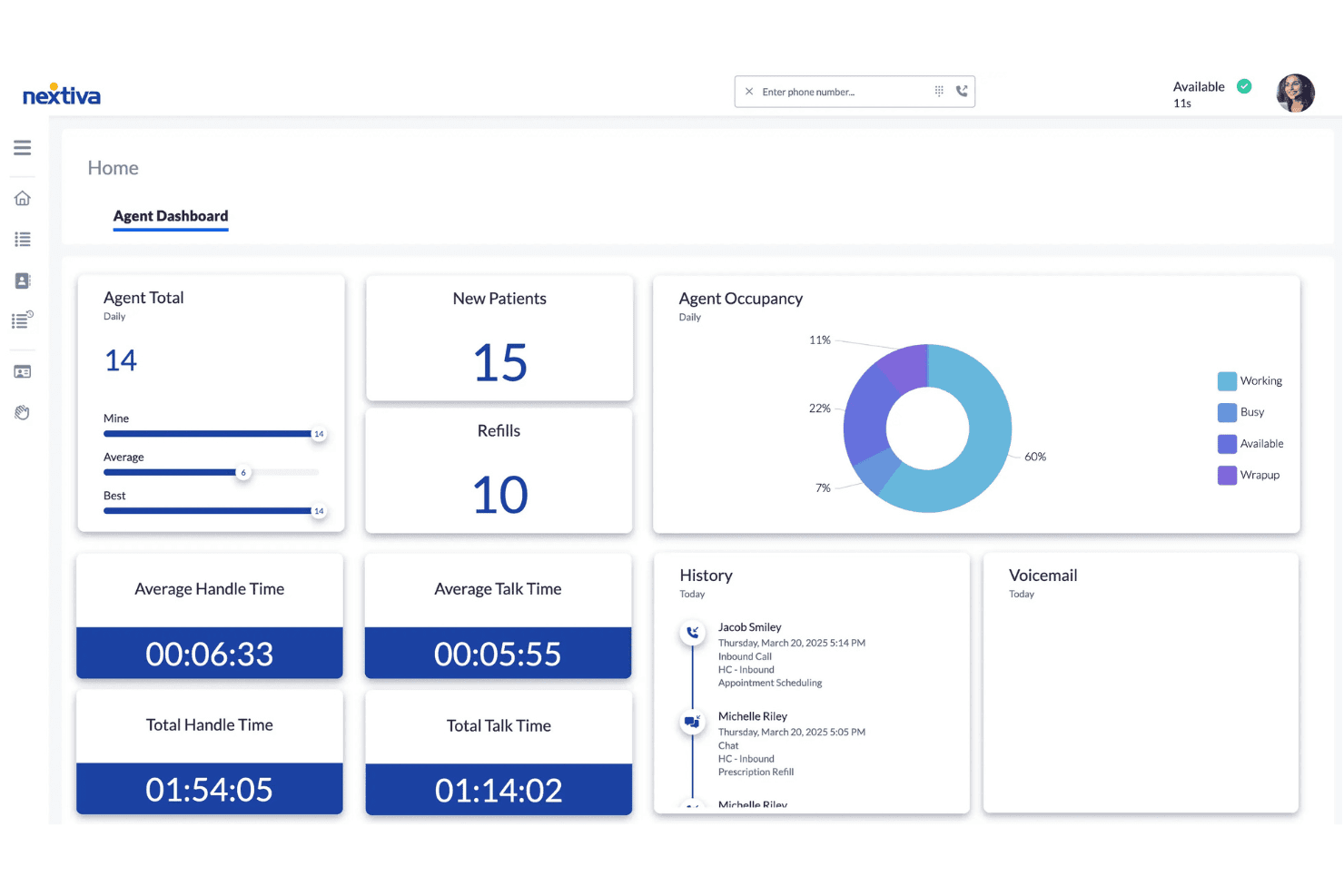The height and width of the screenshot is (896, 1344).
Task: Click the call phone icon in dialer
Action: coord(962,92)
